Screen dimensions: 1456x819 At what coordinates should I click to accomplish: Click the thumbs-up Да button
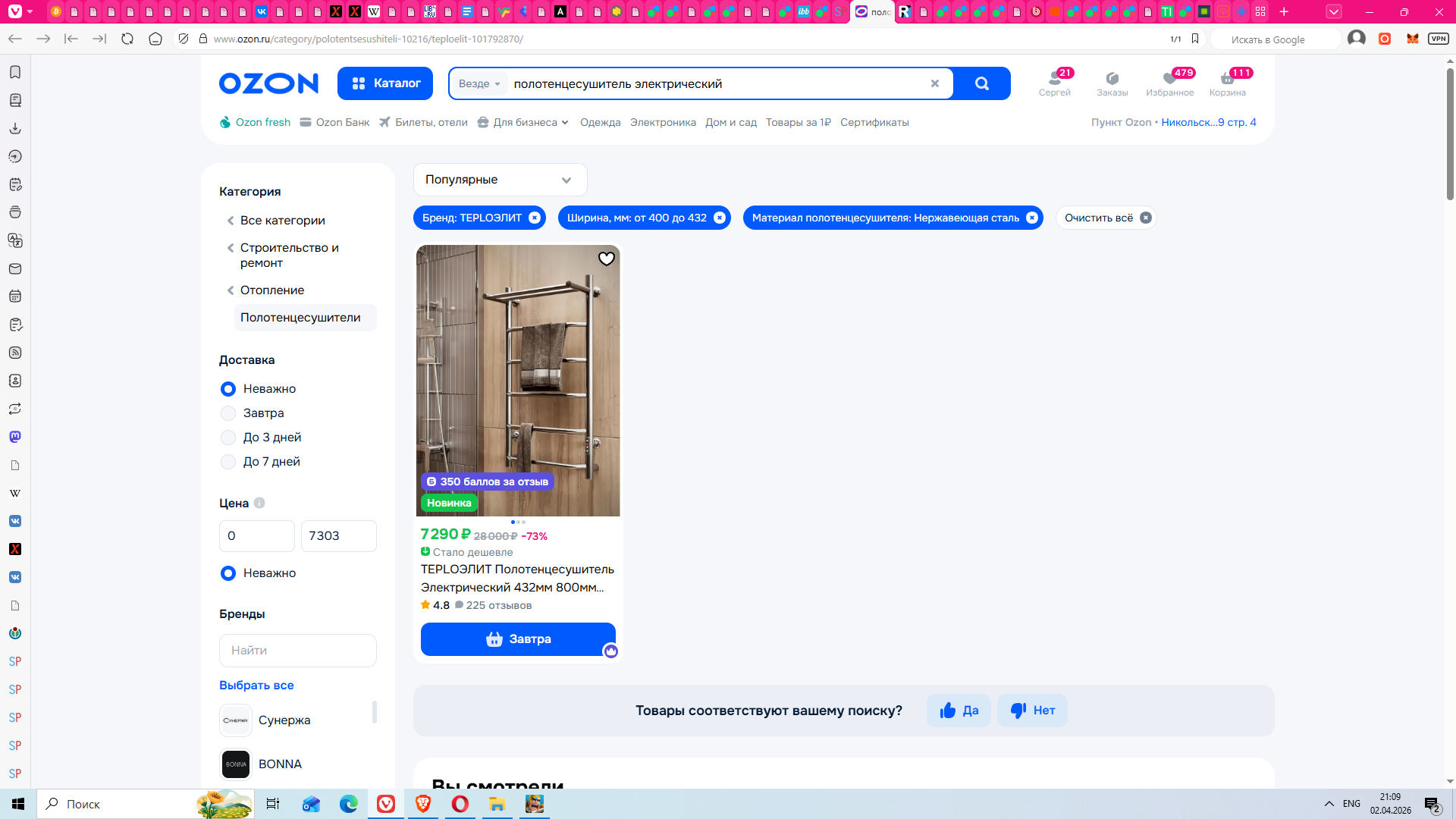click(959, 711)
